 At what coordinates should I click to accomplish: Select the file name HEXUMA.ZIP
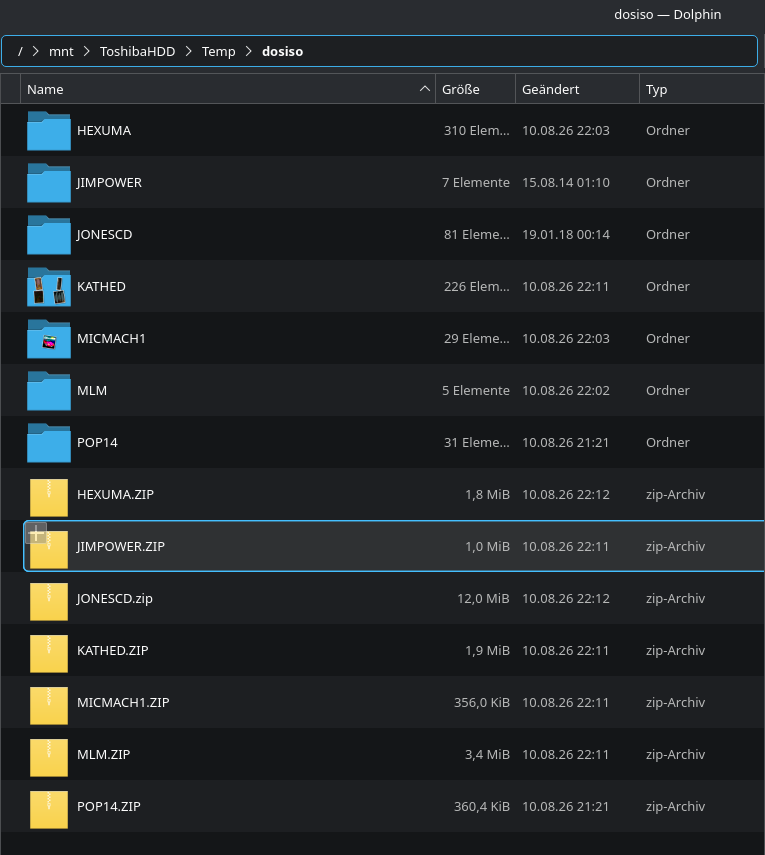point(115,495)
